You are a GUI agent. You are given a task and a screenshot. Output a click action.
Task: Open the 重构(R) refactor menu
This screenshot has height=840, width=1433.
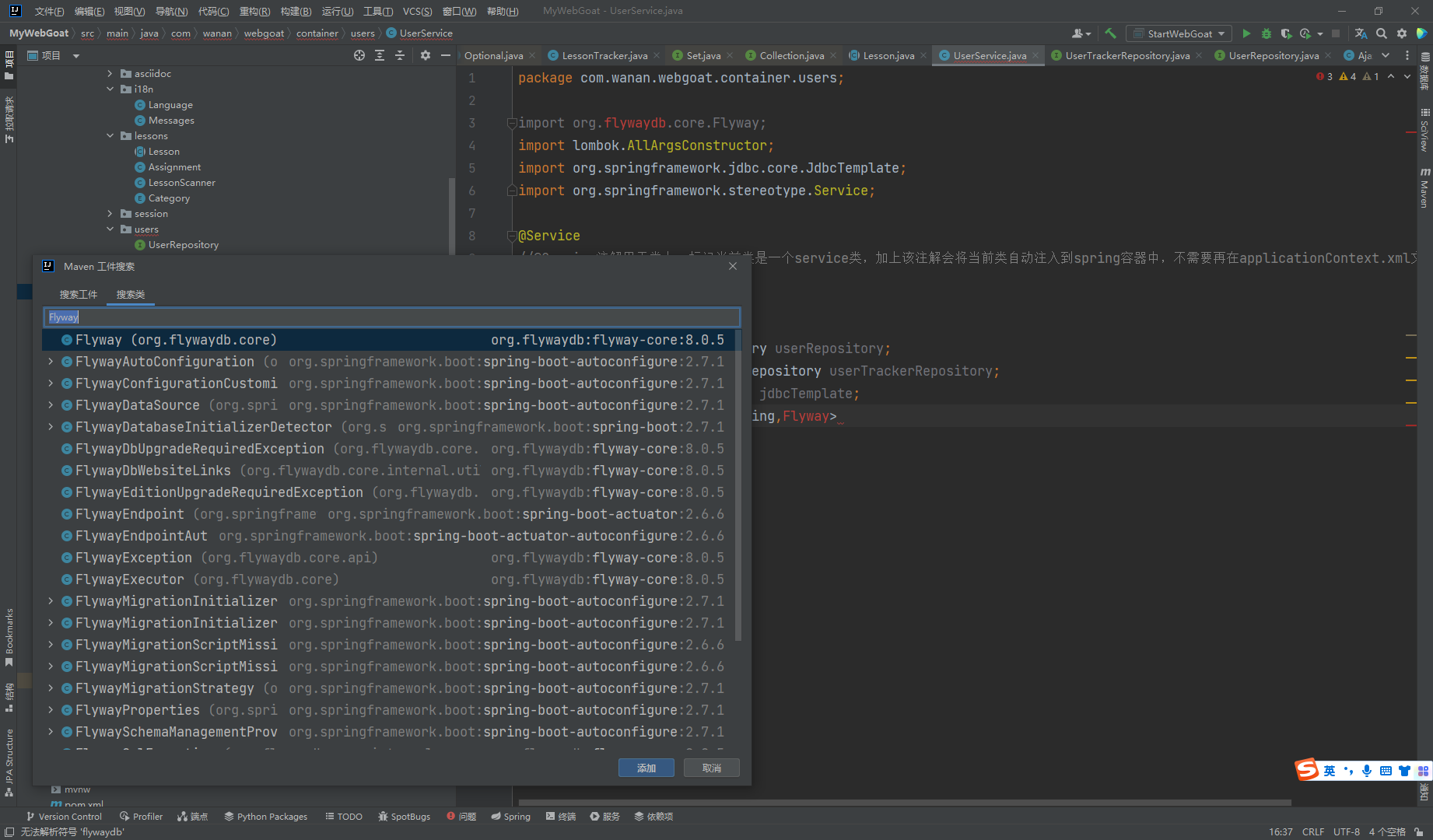click(x=254, y=11)
